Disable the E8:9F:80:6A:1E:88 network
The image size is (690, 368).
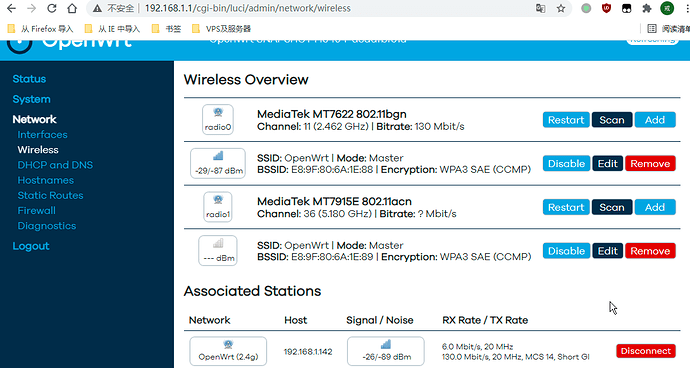coord(566,163)
